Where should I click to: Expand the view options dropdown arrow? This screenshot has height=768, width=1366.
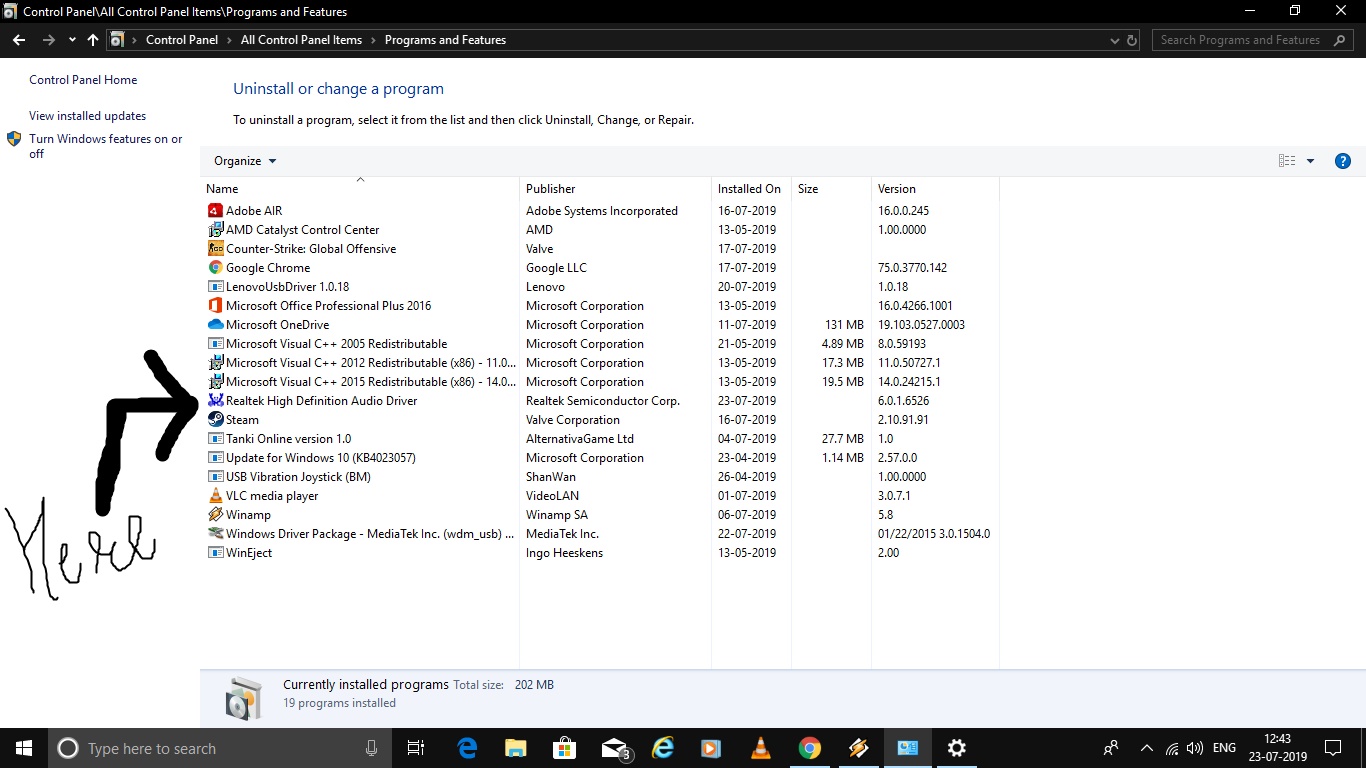(x=1310, y=161)
